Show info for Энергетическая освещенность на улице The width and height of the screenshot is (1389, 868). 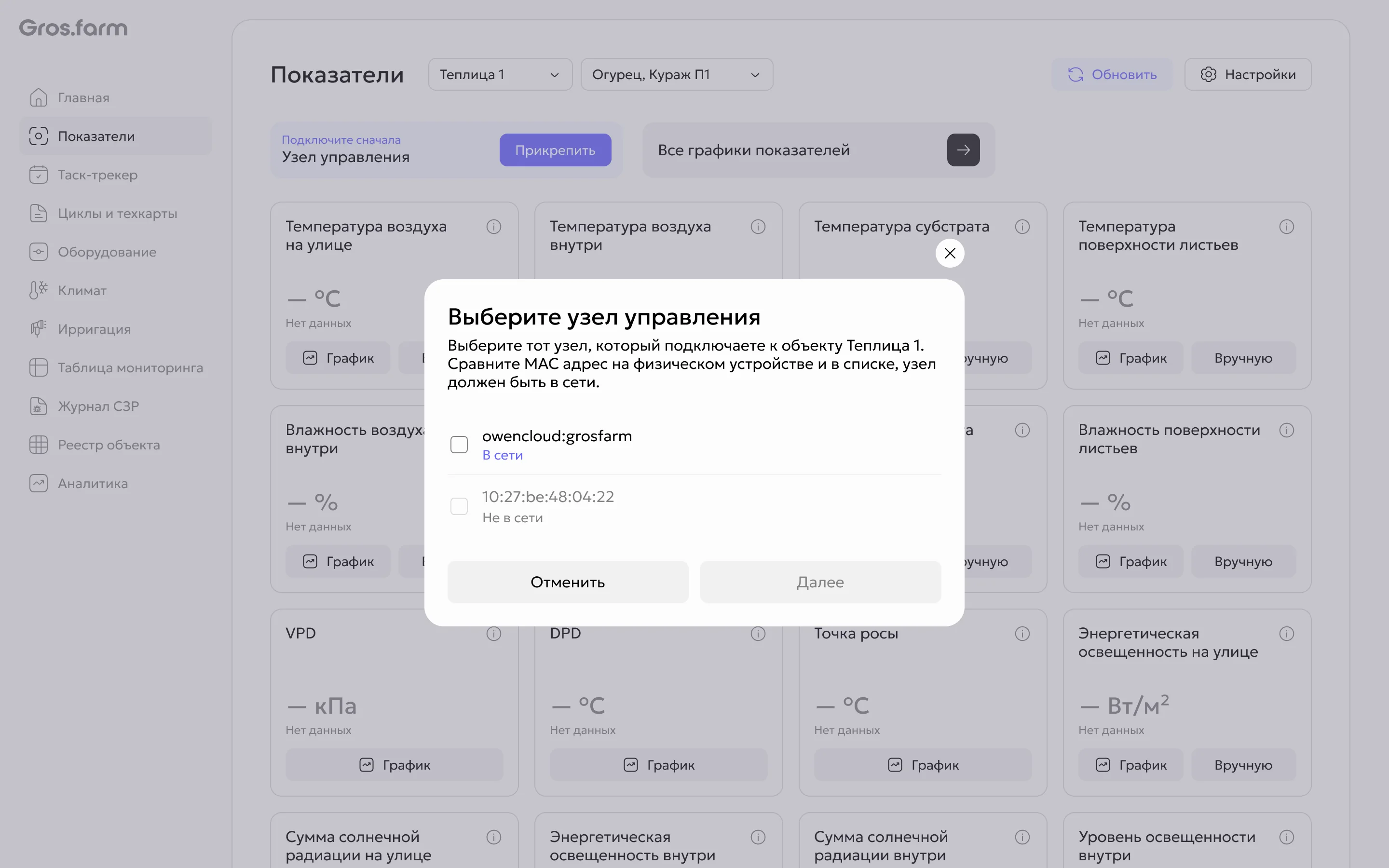[1286, 634]
